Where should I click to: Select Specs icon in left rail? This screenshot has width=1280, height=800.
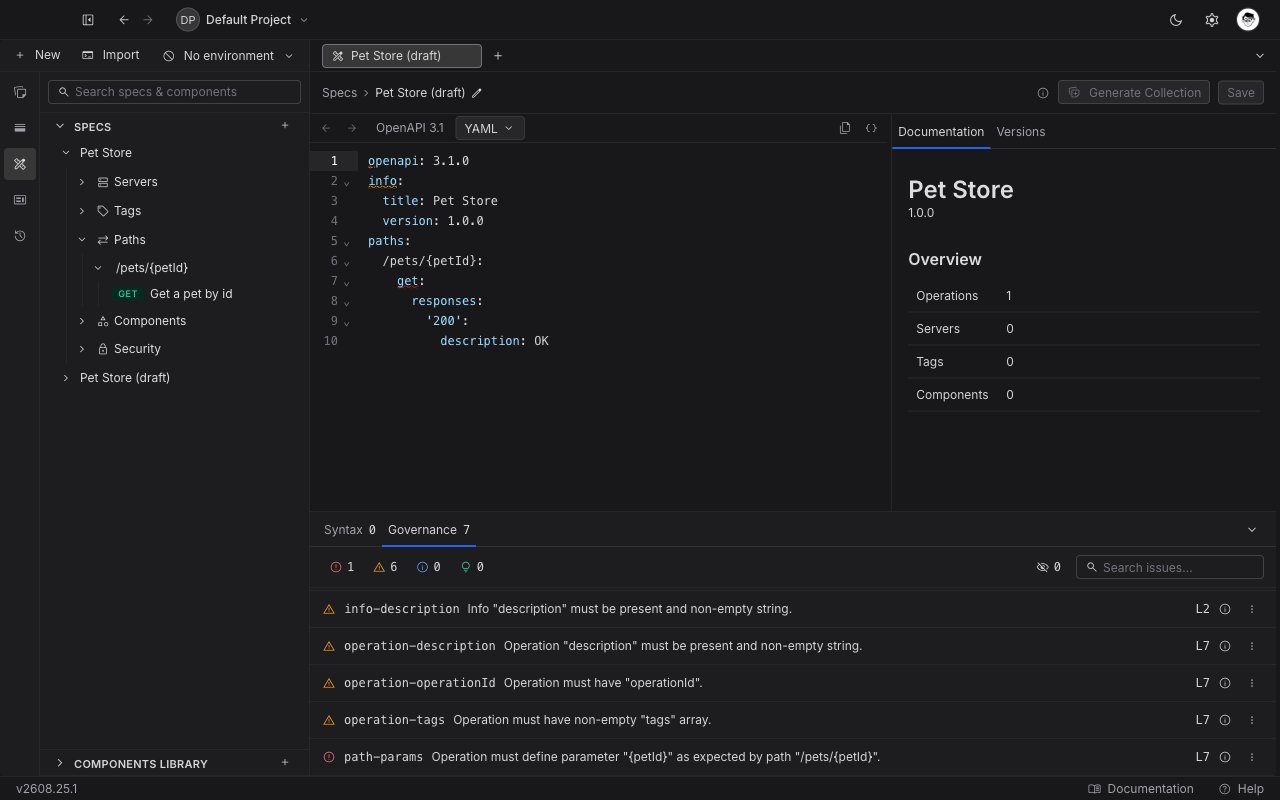pyautogui.click(x=20, y=164)
